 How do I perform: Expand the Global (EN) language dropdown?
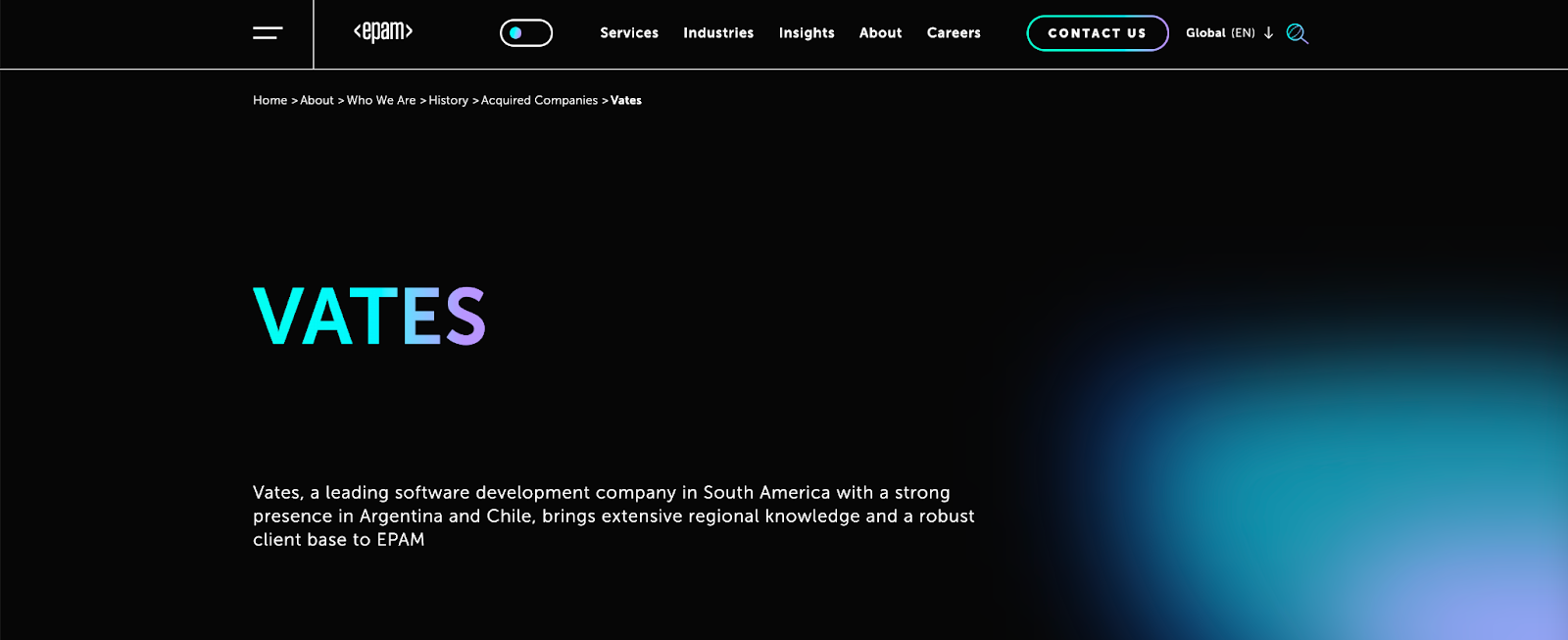tap(1230, 33)
